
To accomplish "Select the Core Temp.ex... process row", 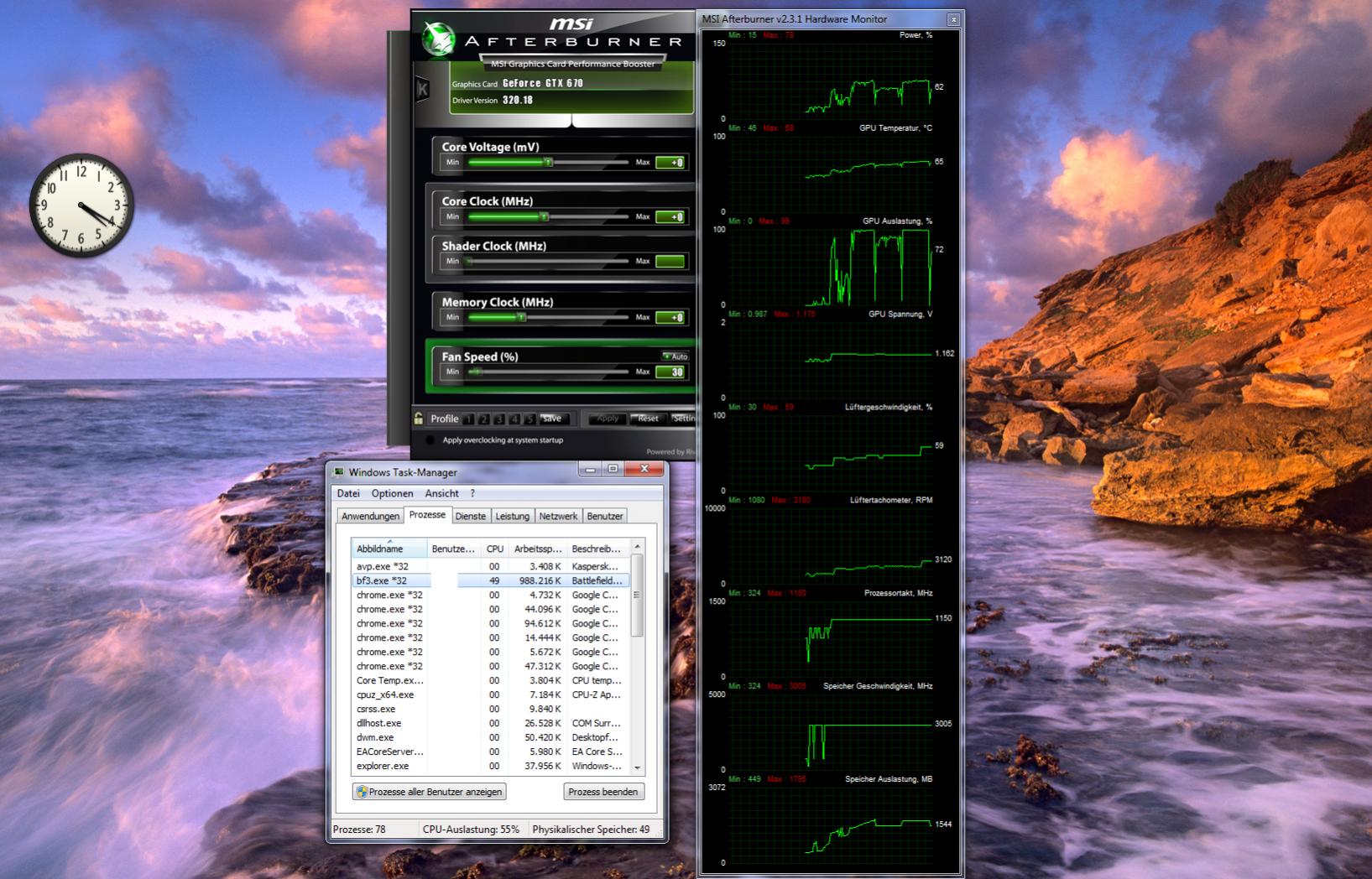I will tap(490, 680).
